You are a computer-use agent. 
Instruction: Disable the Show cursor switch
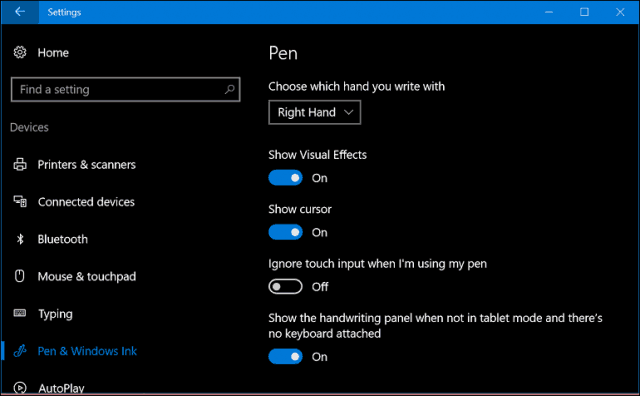click(x=285, y=232)
